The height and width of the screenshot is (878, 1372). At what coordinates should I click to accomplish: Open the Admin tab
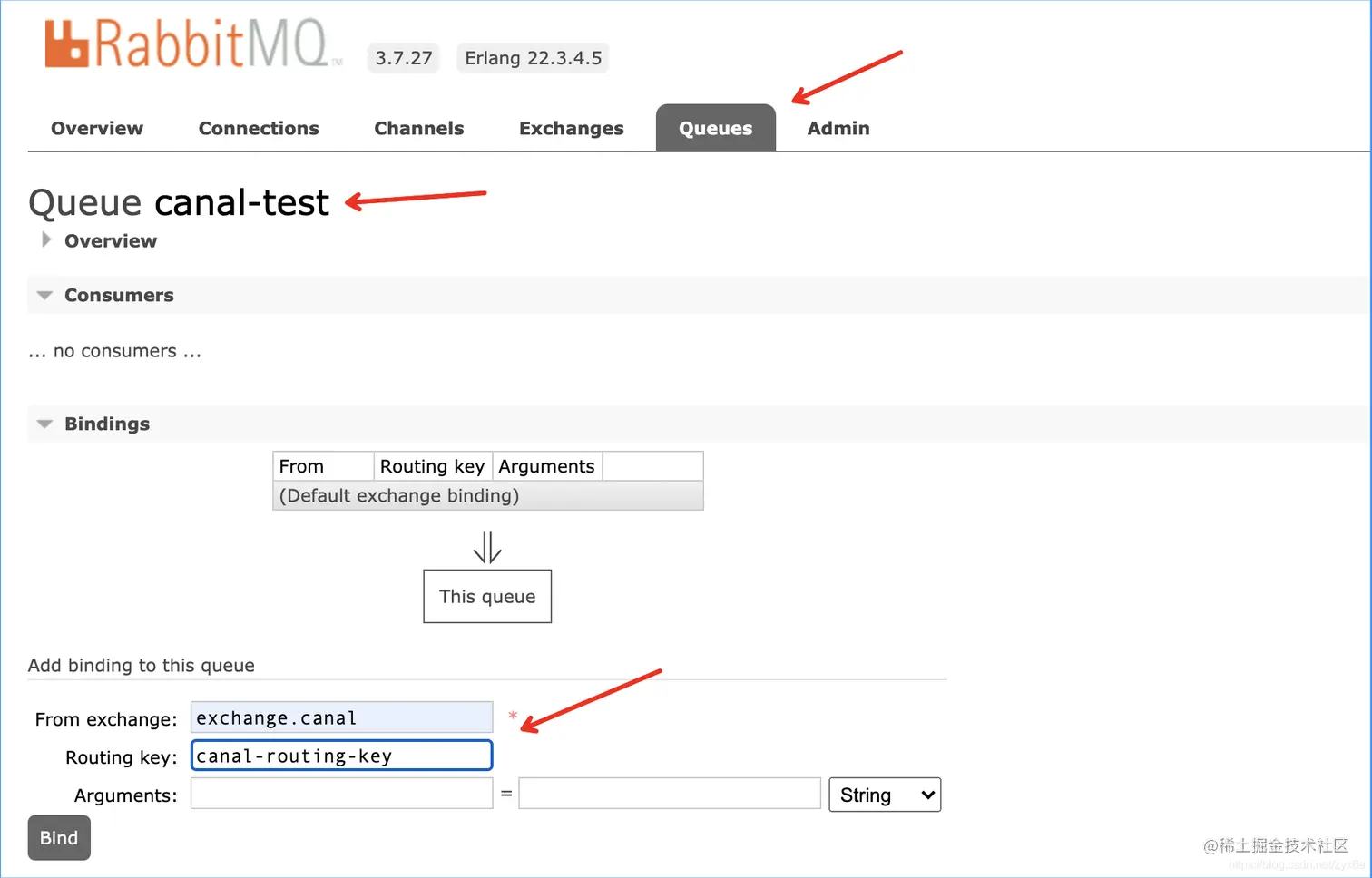[838, 128]
